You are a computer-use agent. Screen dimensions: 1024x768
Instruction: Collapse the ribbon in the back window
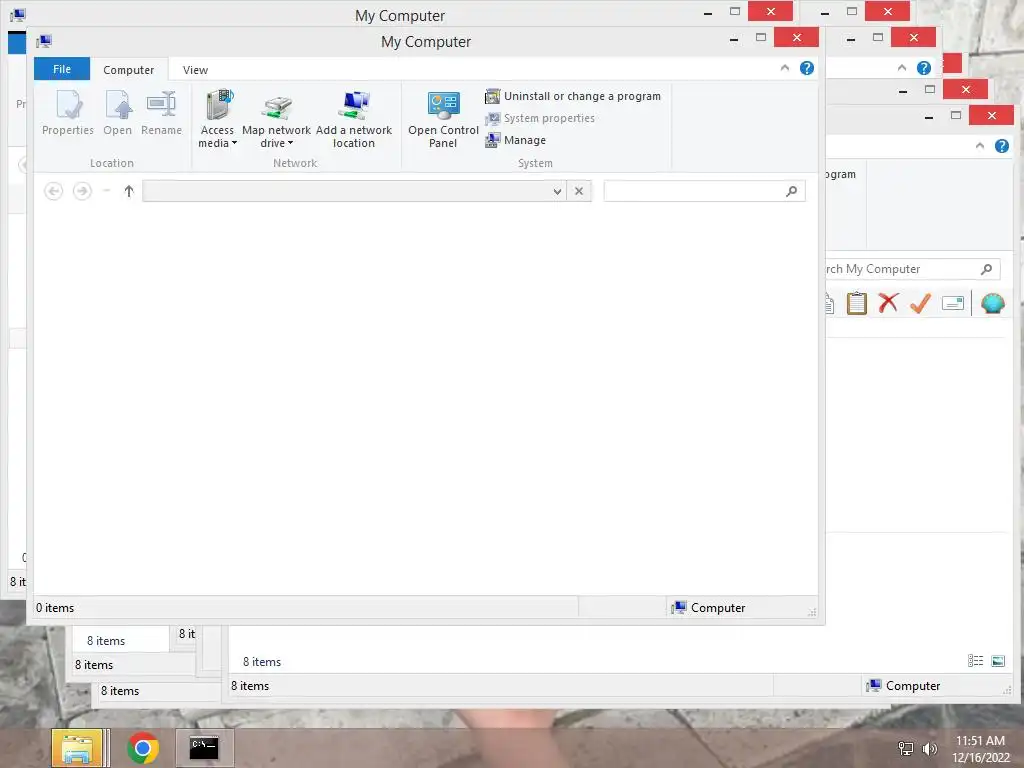pyautogui.click(x=980, y=146)
